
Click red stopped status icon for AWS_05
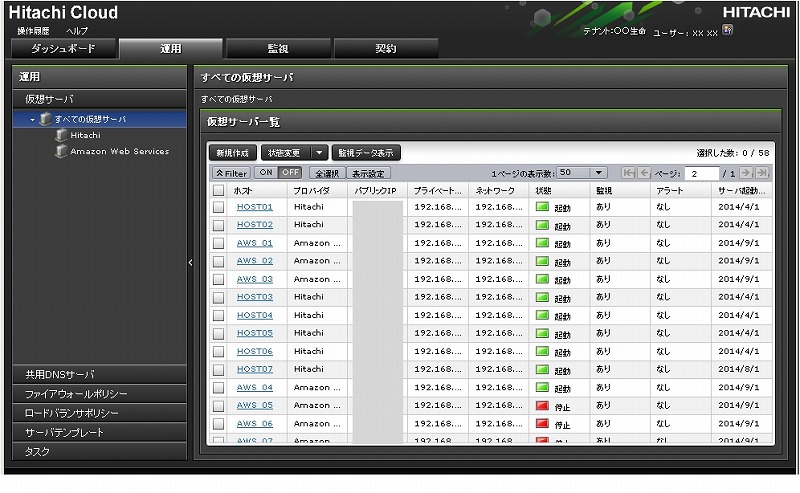[542, 406]
